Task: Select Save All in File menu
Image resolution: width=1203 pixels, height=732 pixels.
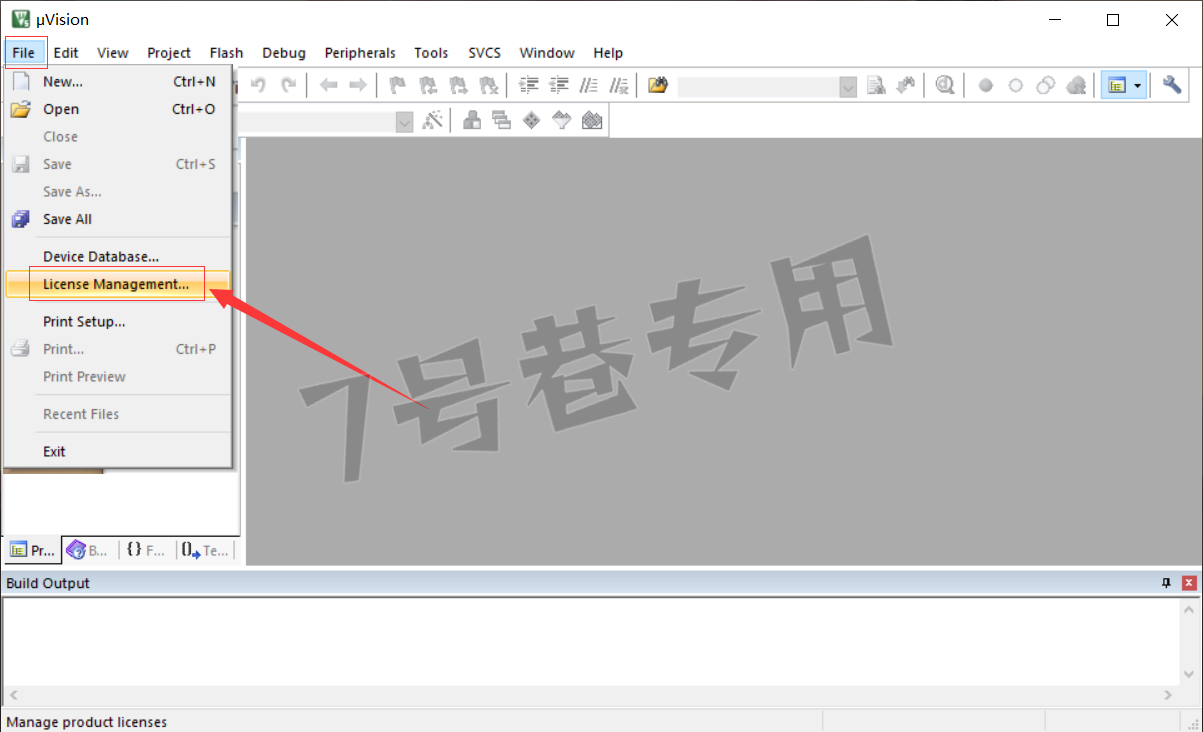Action: [118, 219]
